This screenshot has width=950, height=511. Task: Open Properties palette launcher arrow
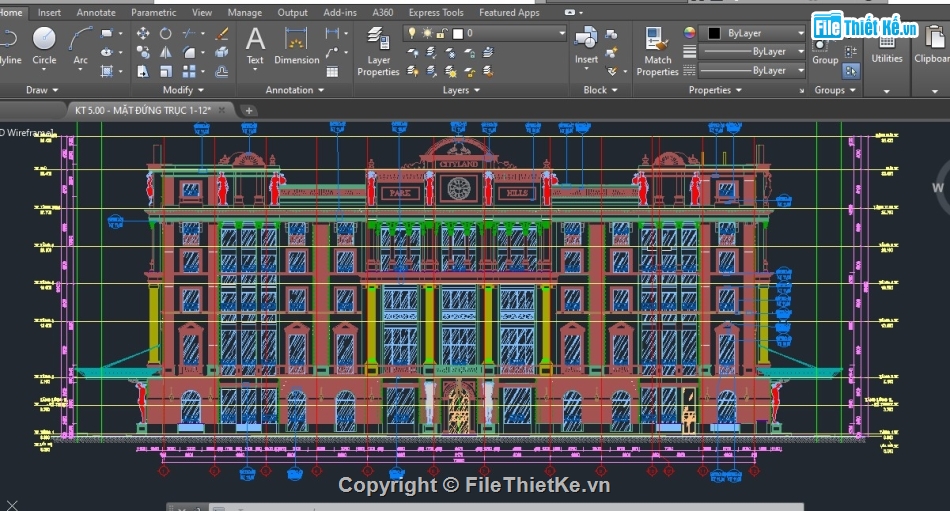(x=802, y=90)
